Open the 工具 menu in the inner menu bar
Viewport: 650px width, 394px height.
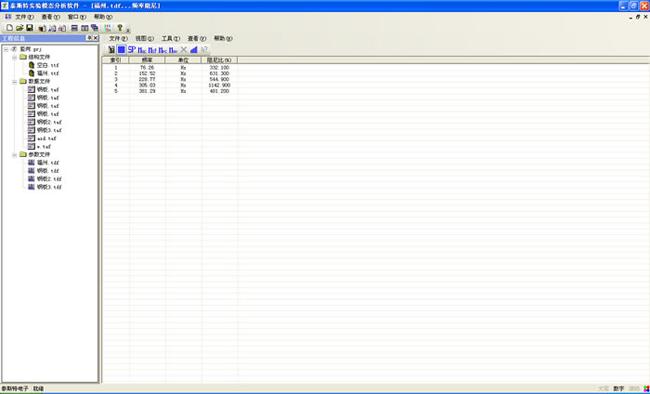[170, 39]
